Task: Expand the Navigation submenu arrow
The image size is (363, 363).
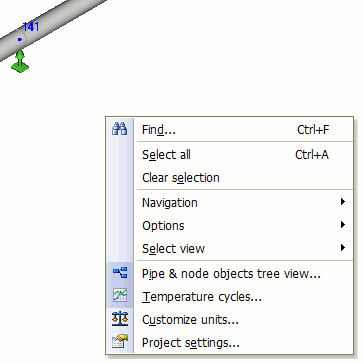Action: point(343,202)
